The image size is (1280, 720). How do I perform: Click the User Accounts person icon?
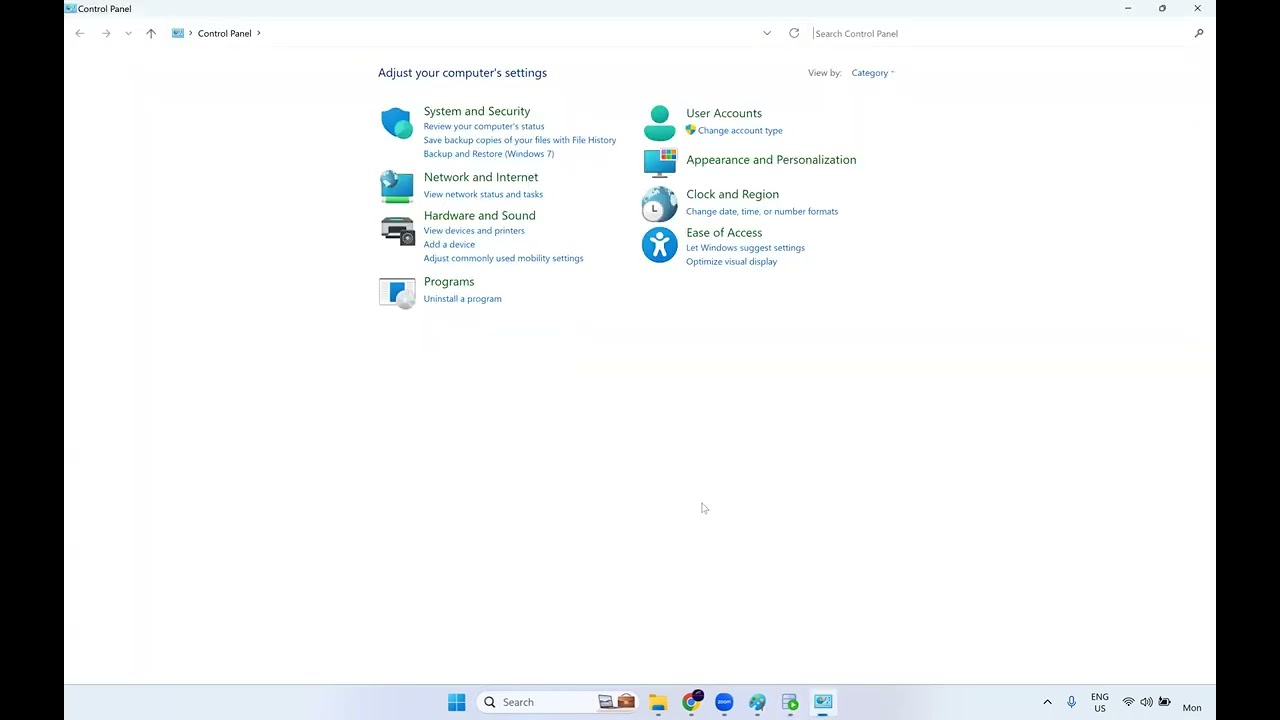[x=659, y=123]
